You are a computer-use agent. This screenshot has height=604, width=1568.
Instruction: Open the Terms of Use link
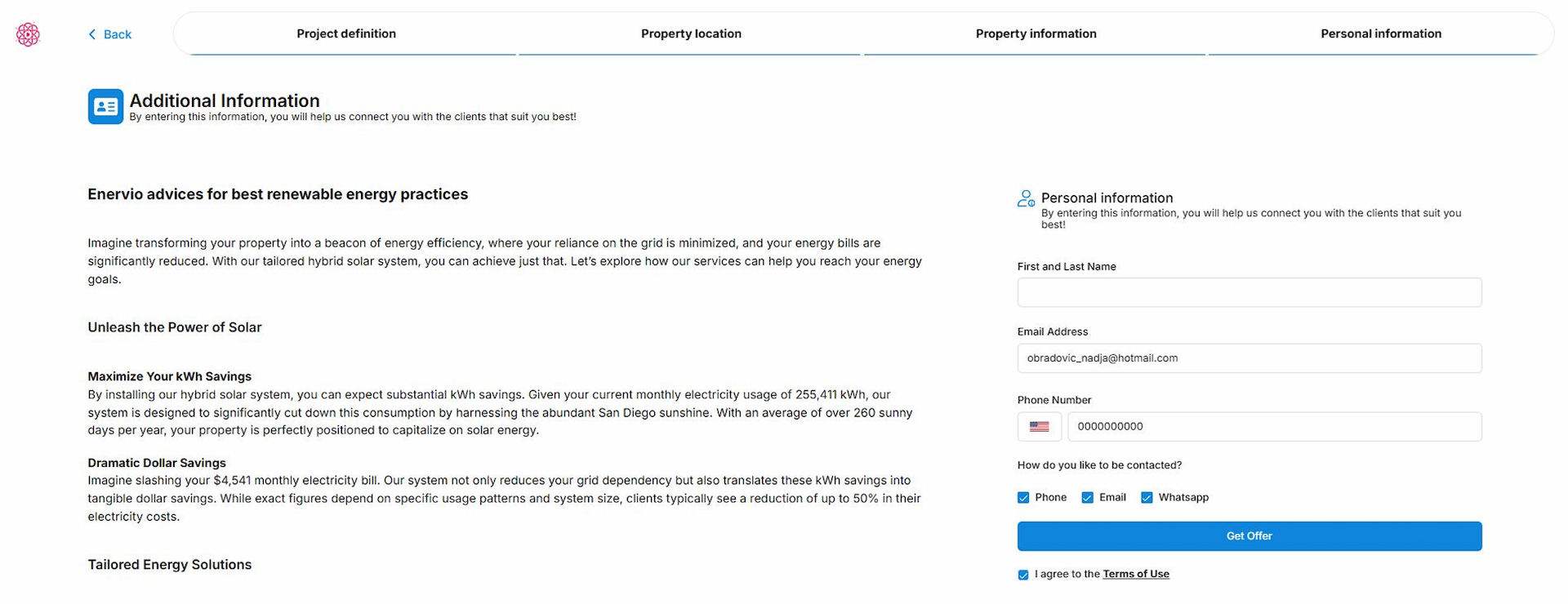(x=1135, y=574)
